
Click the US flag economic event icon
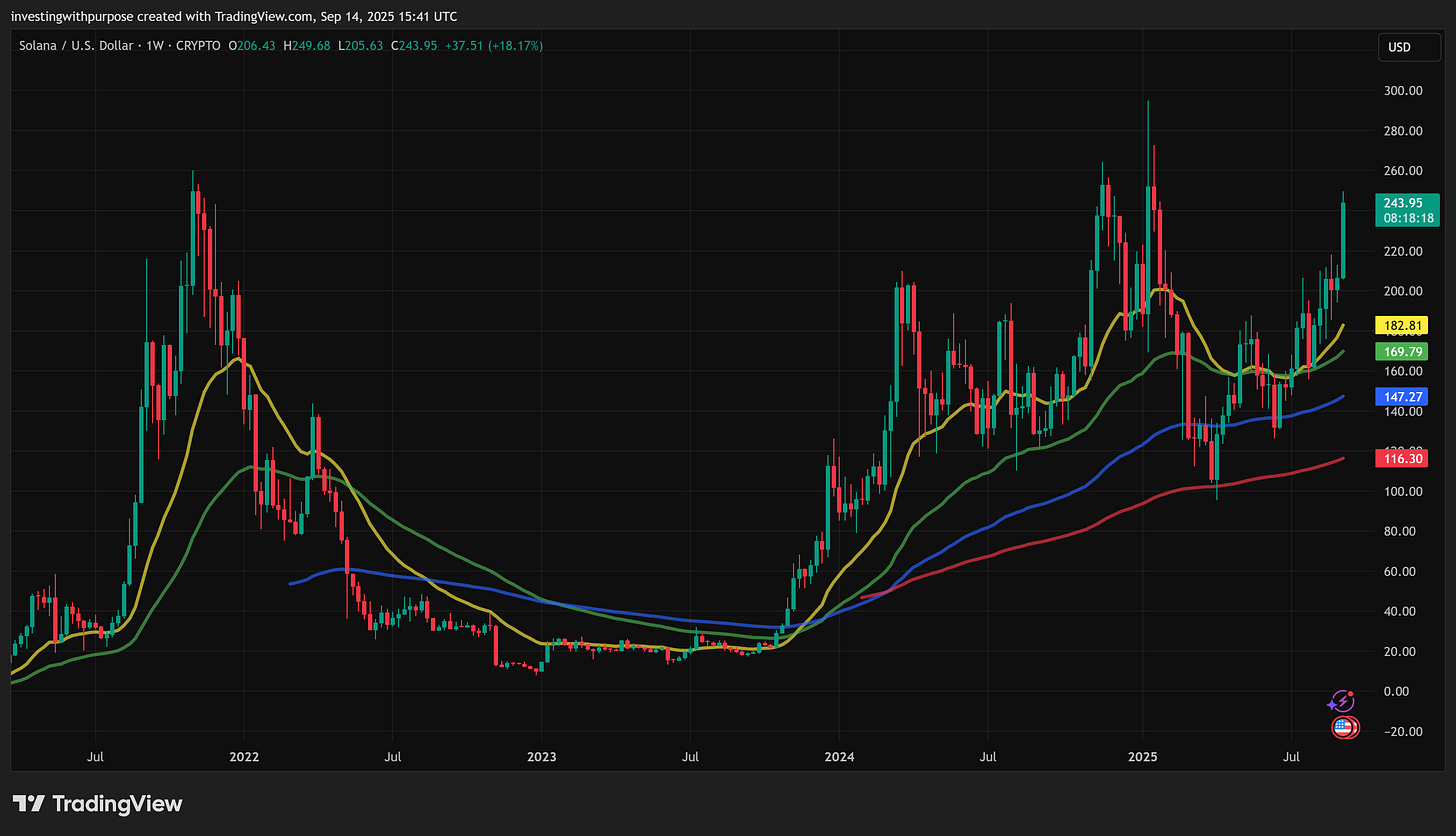point(1344,728)
